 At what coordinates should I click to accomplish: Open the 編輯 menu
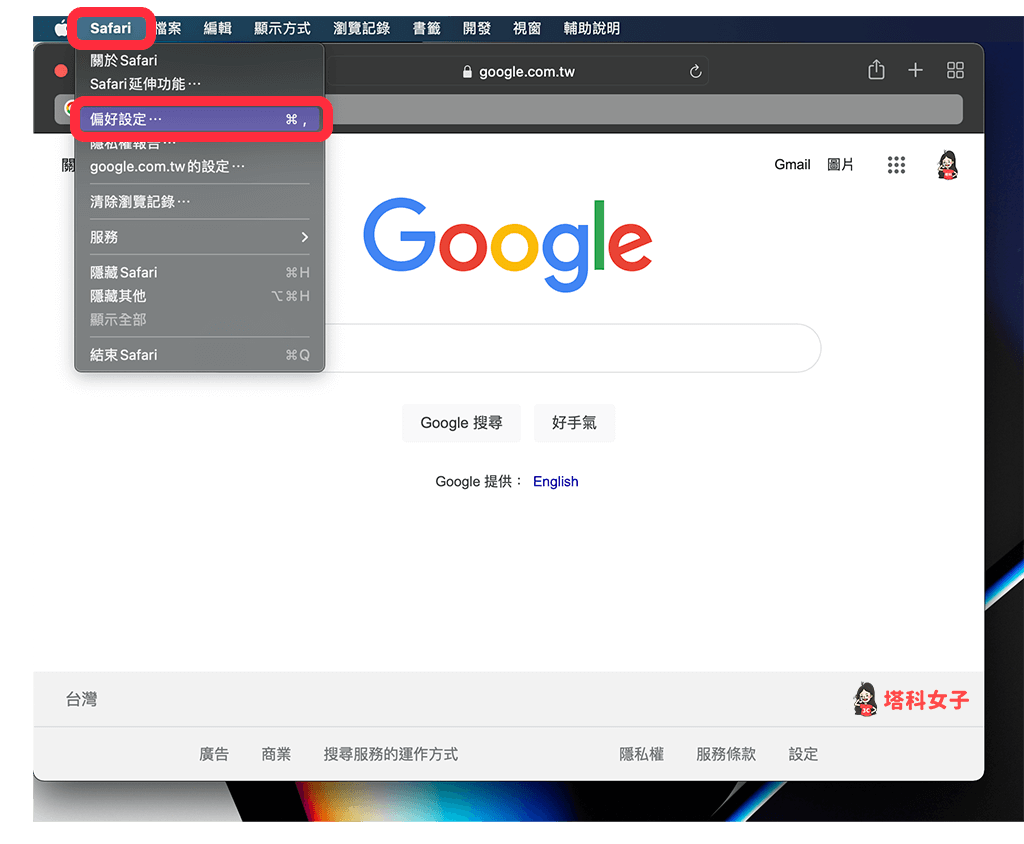(217, 28)
